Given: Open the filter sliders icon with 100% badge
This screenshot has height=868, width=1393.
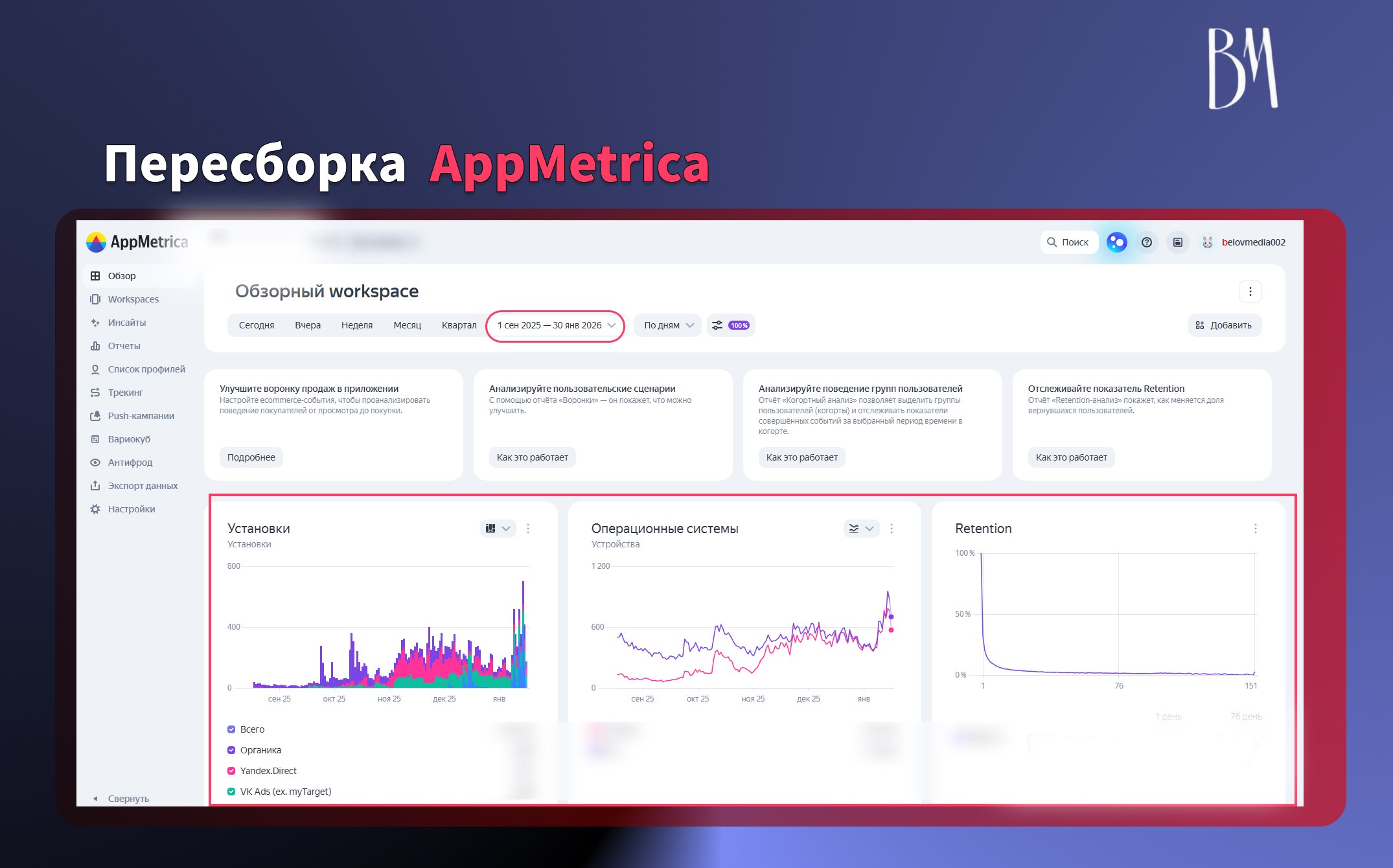Looking at the screenshot, I should point(730,325).
